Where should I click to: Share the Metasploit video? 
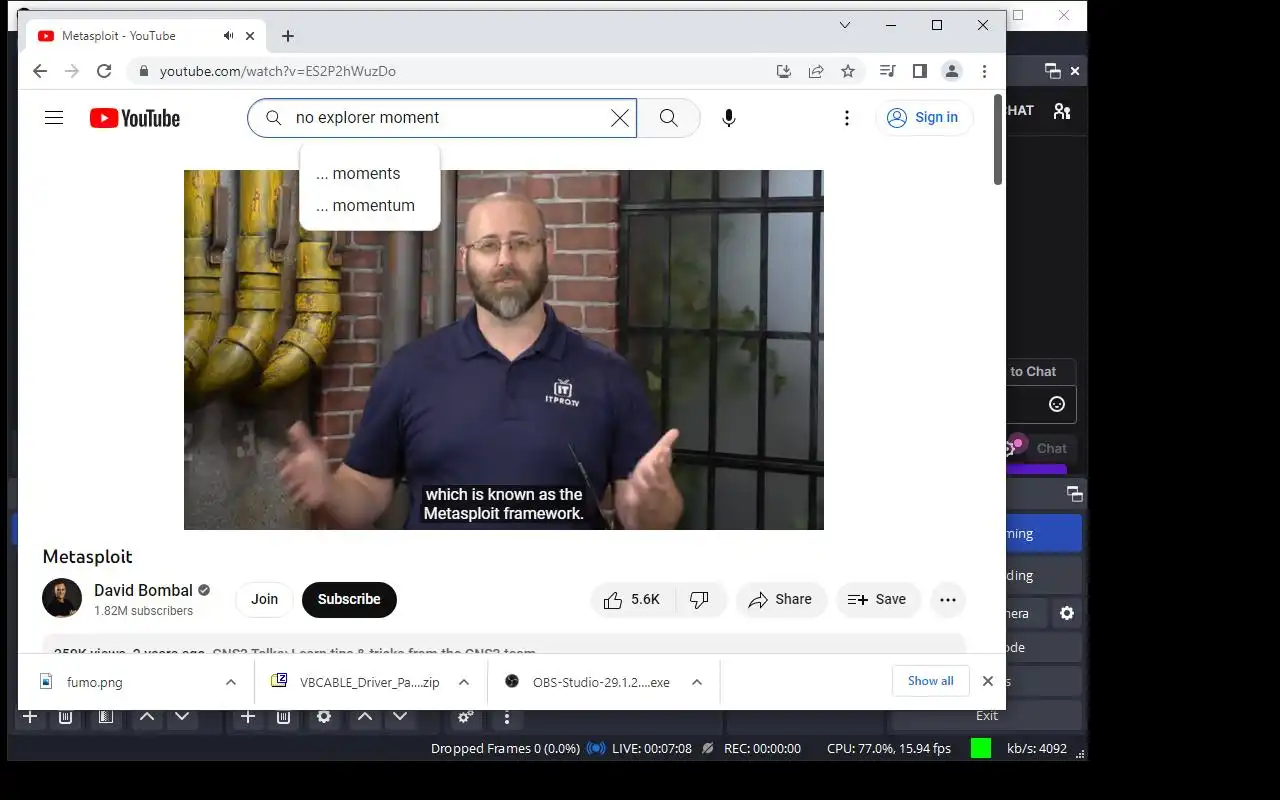point(781,599)
